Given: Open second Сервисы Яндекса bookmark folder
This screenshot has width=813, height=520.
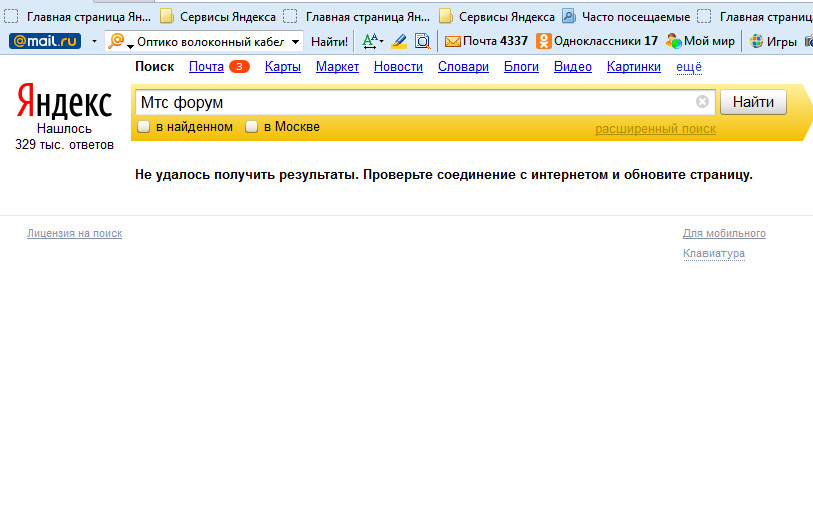Looking at the screenshot, I should point(497,17).
